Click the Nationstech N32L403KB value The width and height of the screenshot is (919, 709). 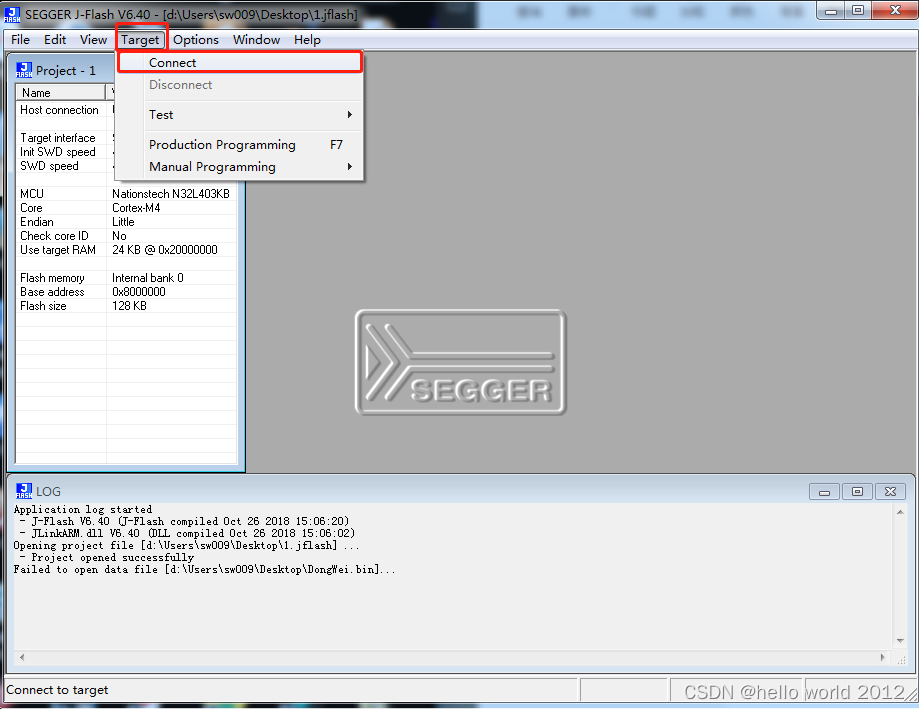click(x=171, y=194)
